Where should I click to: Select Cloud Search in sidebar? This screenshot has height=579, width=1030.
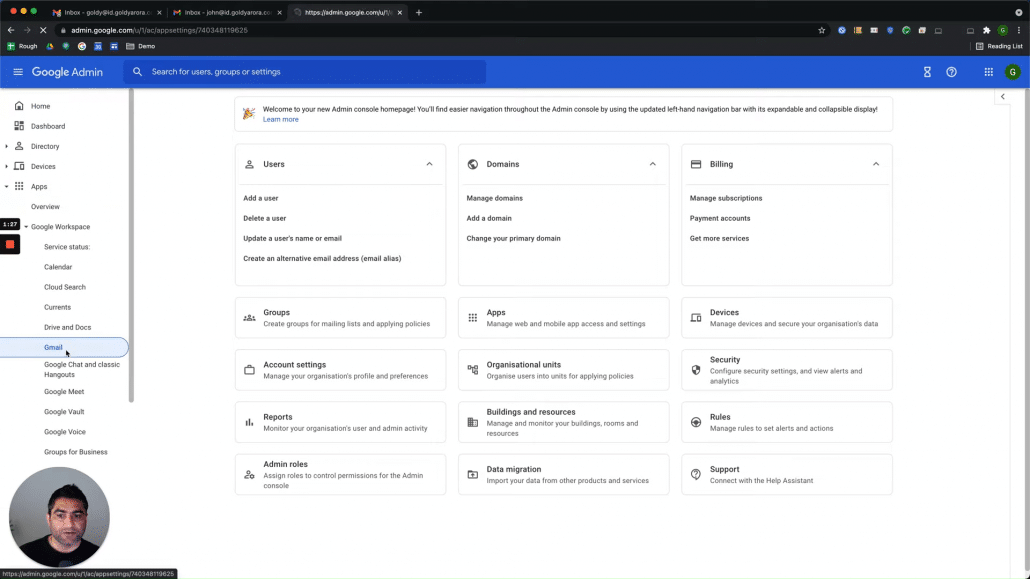pyautogui.click(x=64, y=287)
